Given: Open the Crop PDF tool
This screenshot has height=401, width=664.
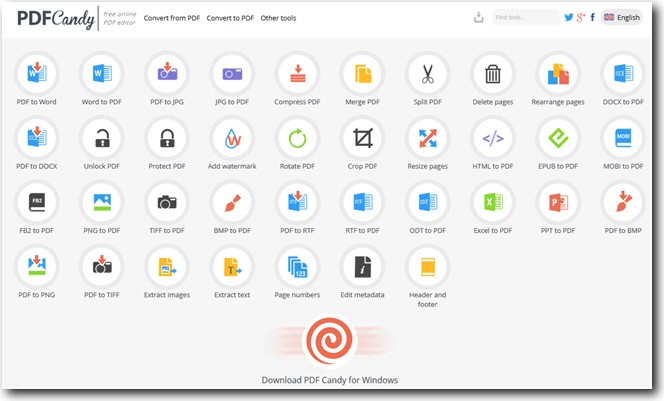Looking at the screenshot, I should [x=362, y=137].
